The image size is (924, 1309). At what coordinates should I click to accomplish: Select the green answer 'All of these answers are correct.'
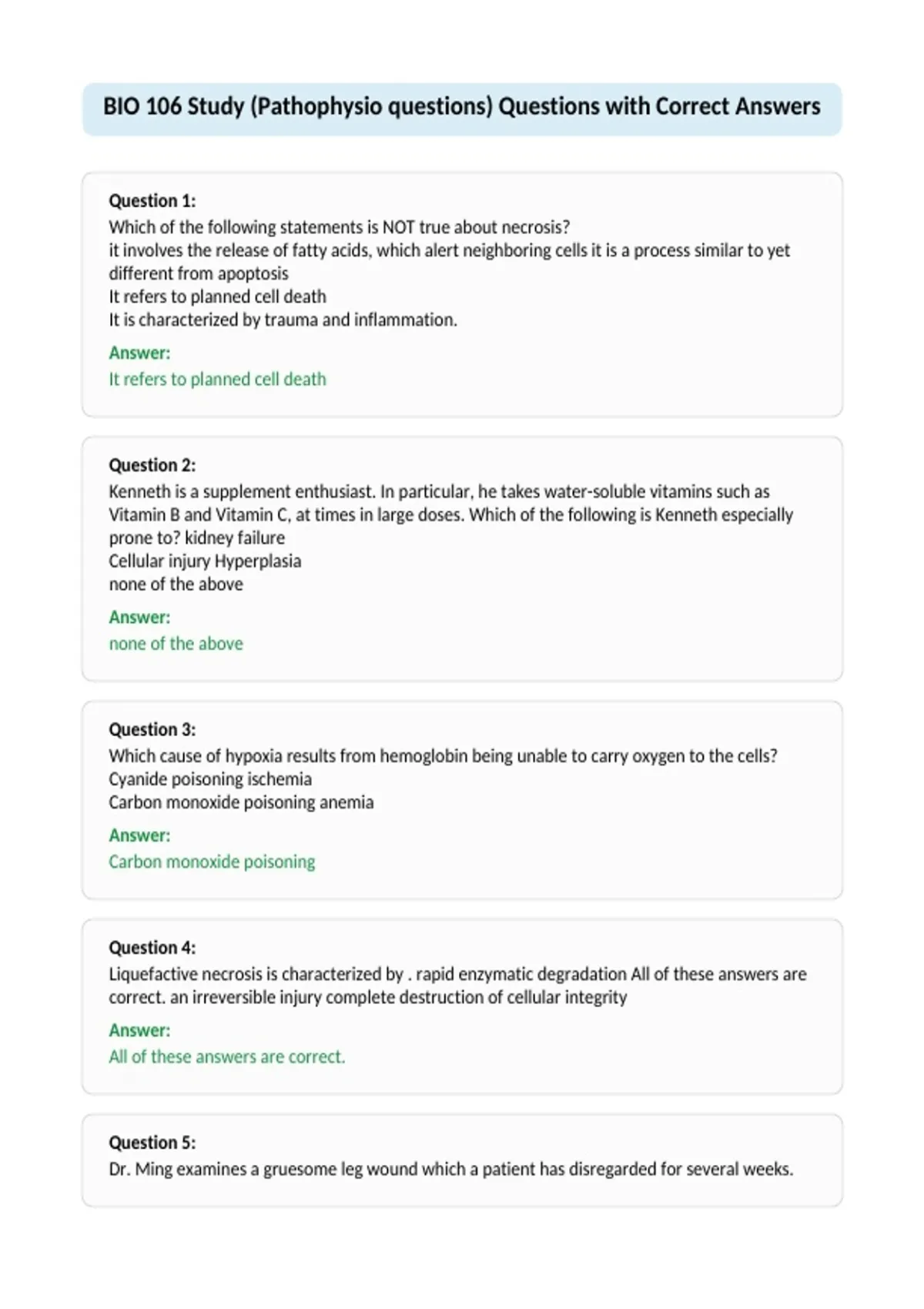tap(227, 1057)
